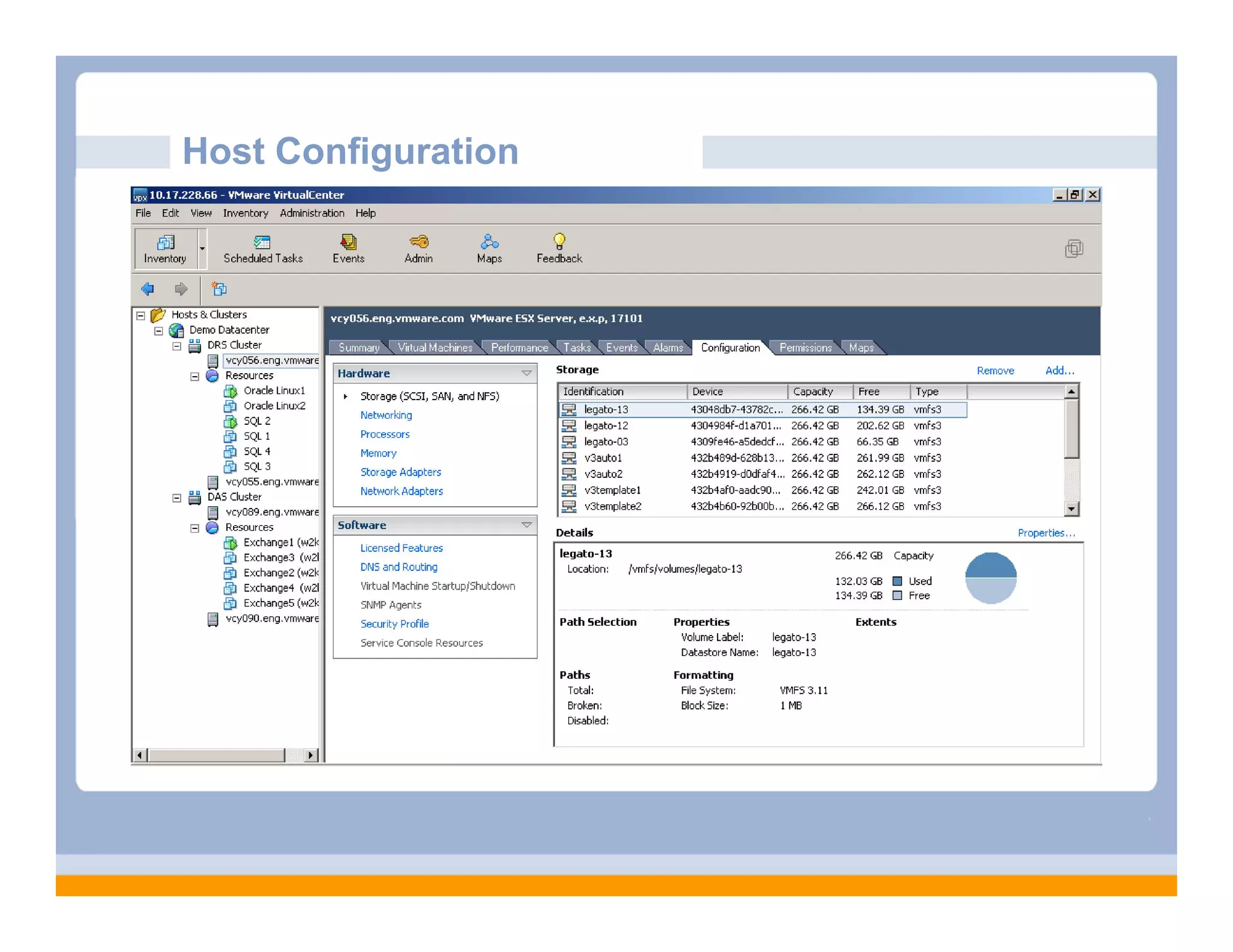This screenshot has height=952, width=1233.
Task: Sort by Free column header
Action: point(881,392)
